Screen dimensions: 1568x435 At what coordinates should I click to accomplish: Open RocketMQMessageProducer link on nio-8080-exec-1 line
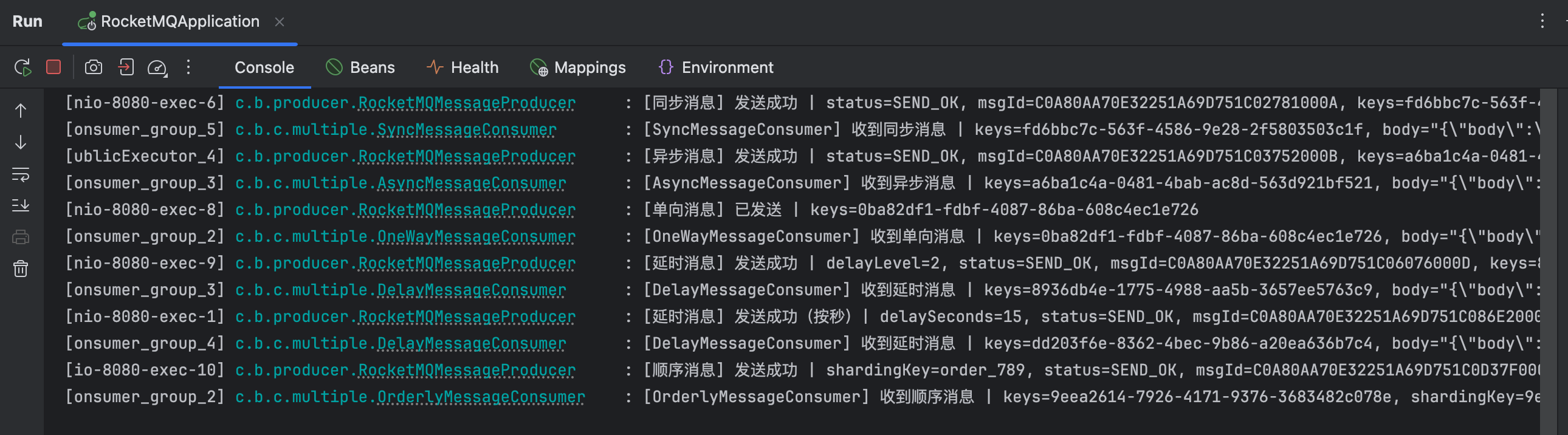(x=466, y=317)
